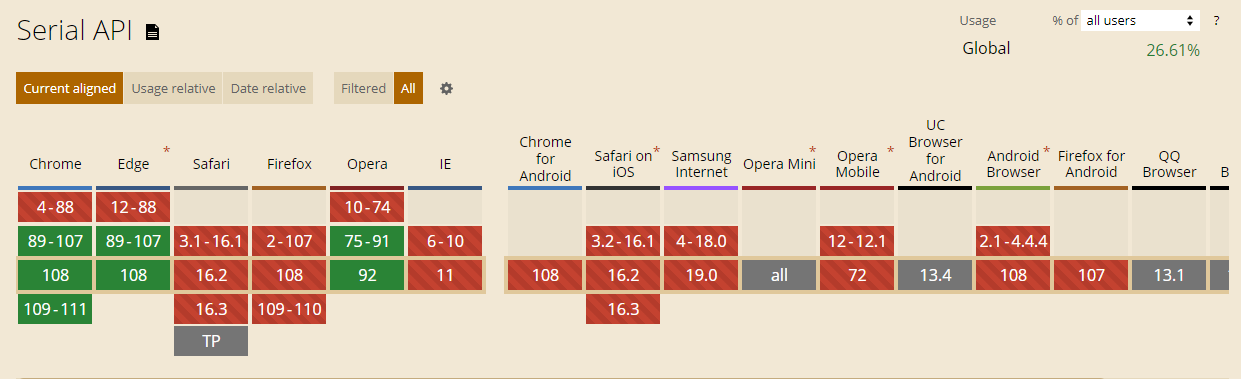Click the green Opera 92 support cell
The image size is (1241, 379).
click(x=367, y=275)
